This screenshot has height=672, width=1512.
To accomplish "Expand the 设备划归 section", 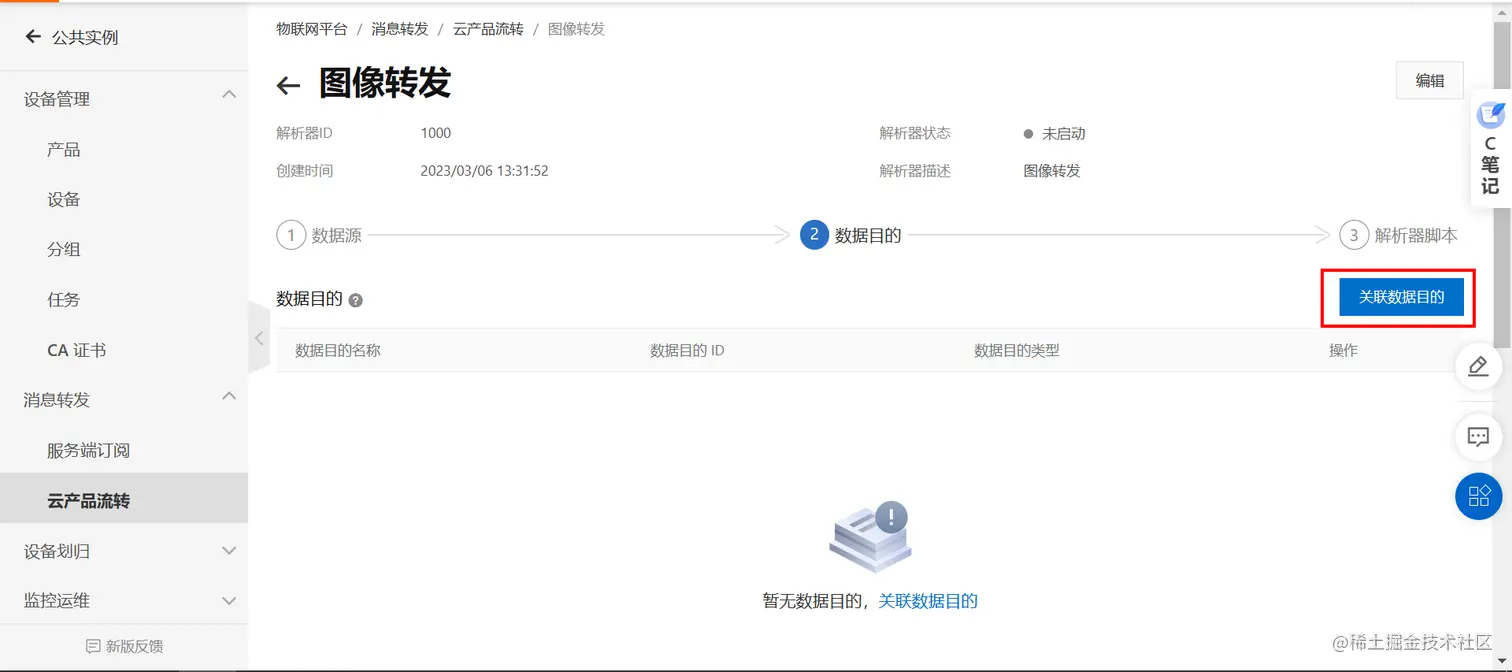I will (x=229, y=551).
